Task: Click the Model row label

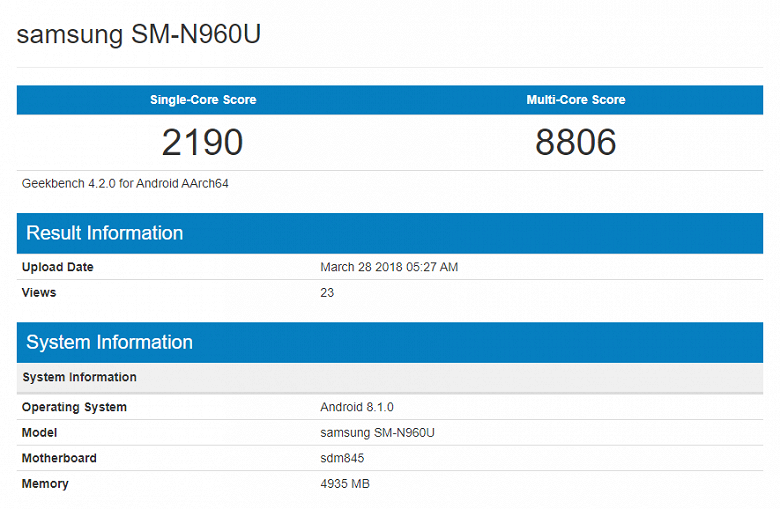Action: (x=39, y=433)
